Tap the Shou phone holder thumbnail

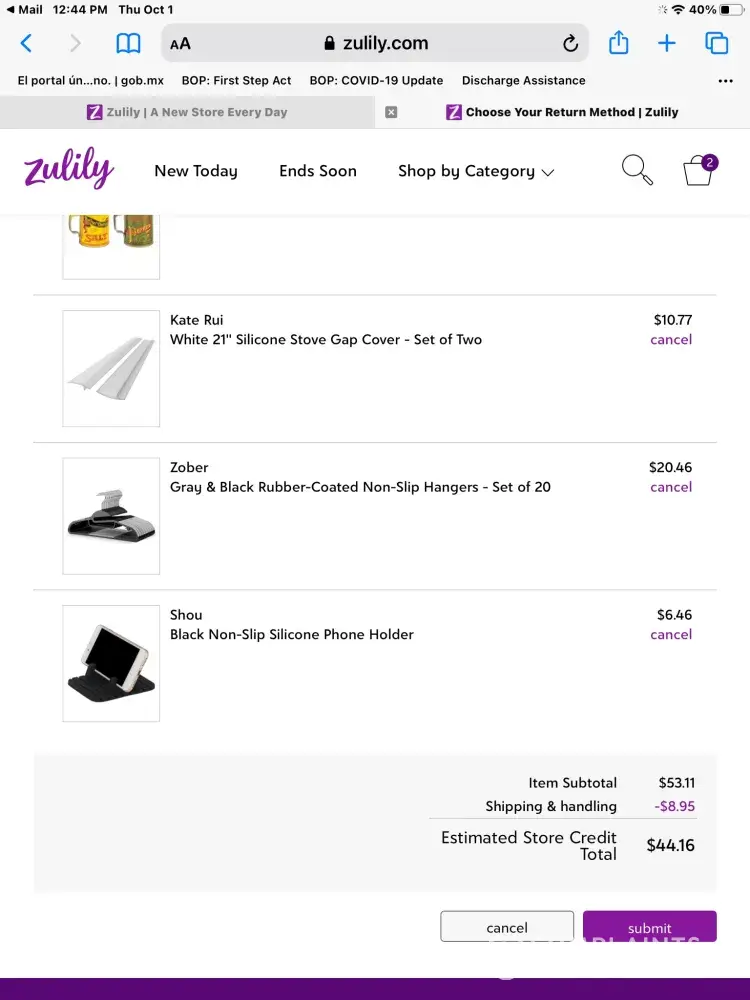[x=111, y=663]
